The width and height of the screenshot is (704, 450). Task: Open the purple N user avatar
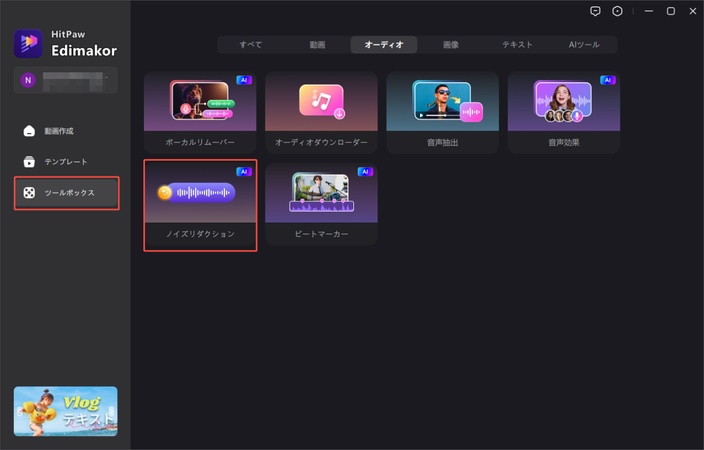tap(28, 80)
